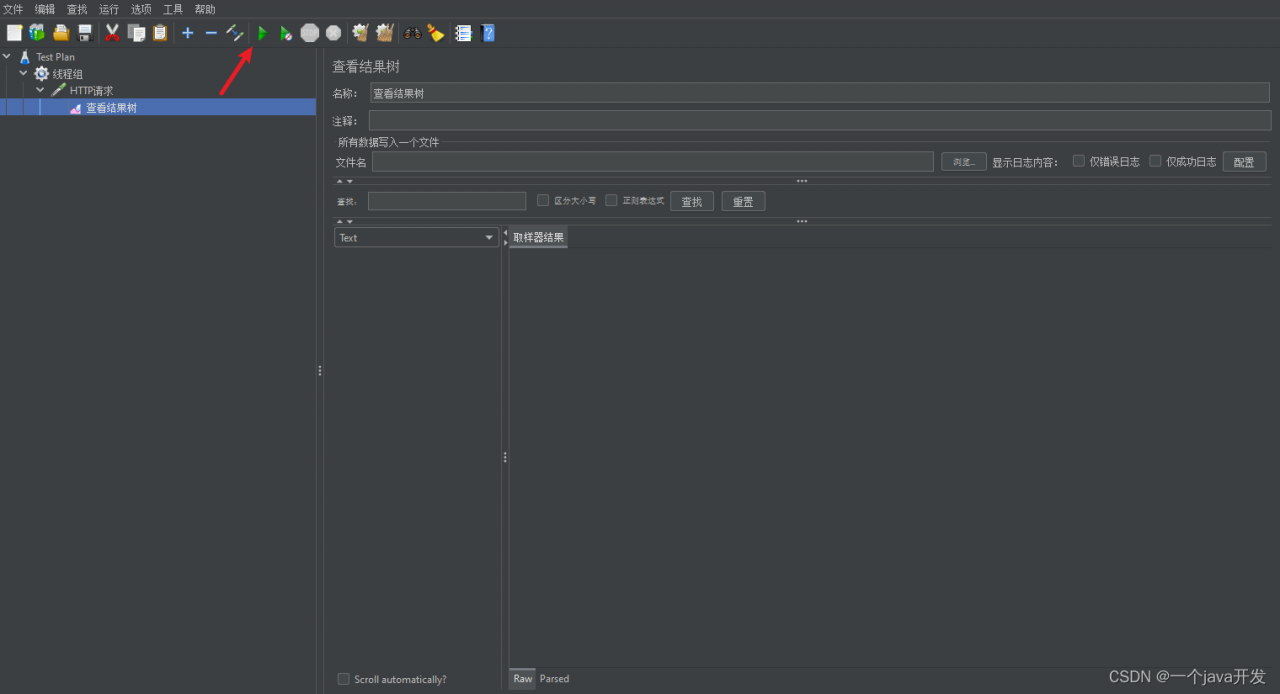
Task: Collapse the 线程组 tree node
Action: tap(23, 73)
